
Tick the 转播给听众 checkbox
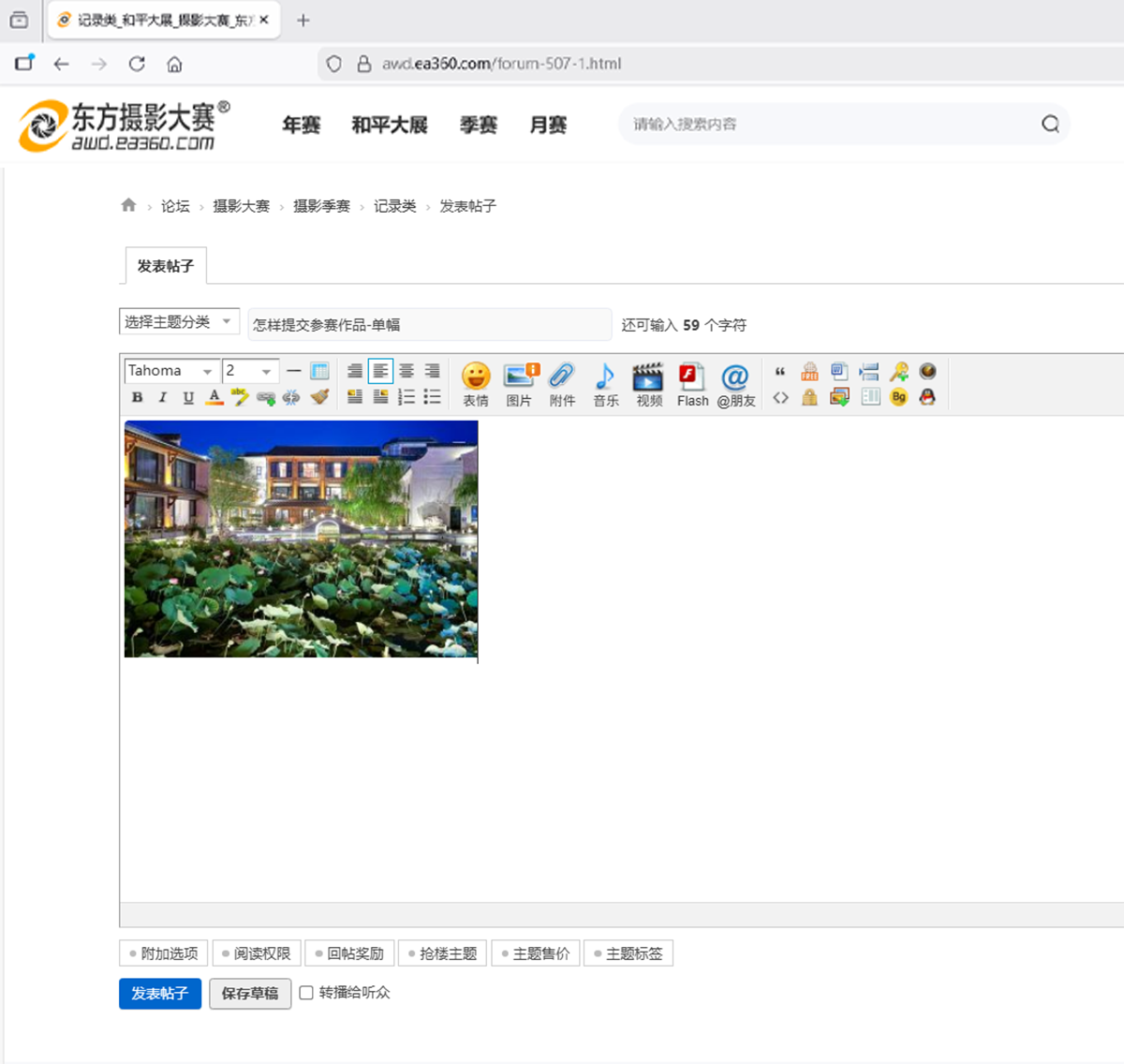tap(306, 993)
